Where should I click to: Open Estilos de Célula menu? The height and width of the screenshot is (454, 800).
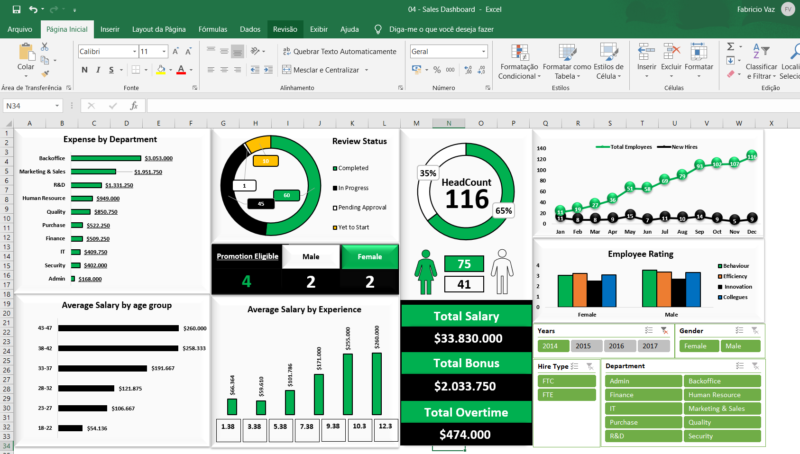coord(608,61)
